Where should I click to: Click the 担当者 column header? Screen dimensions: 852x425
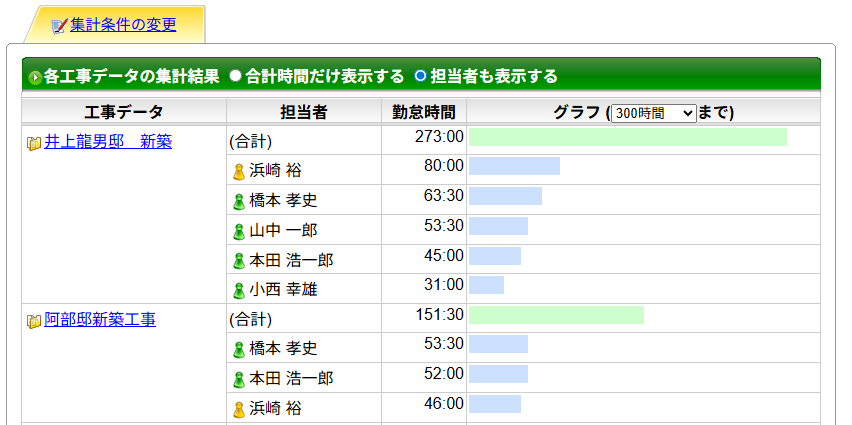[x=304, y=112]
